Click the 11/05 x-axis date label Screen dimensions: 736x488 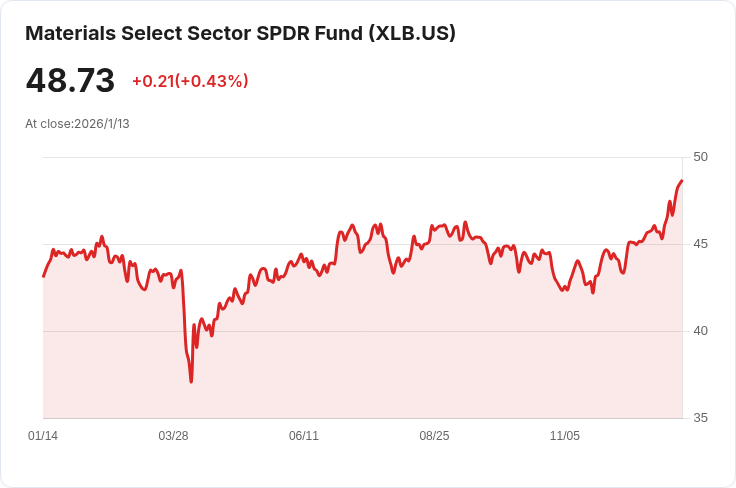pos(565,436)
